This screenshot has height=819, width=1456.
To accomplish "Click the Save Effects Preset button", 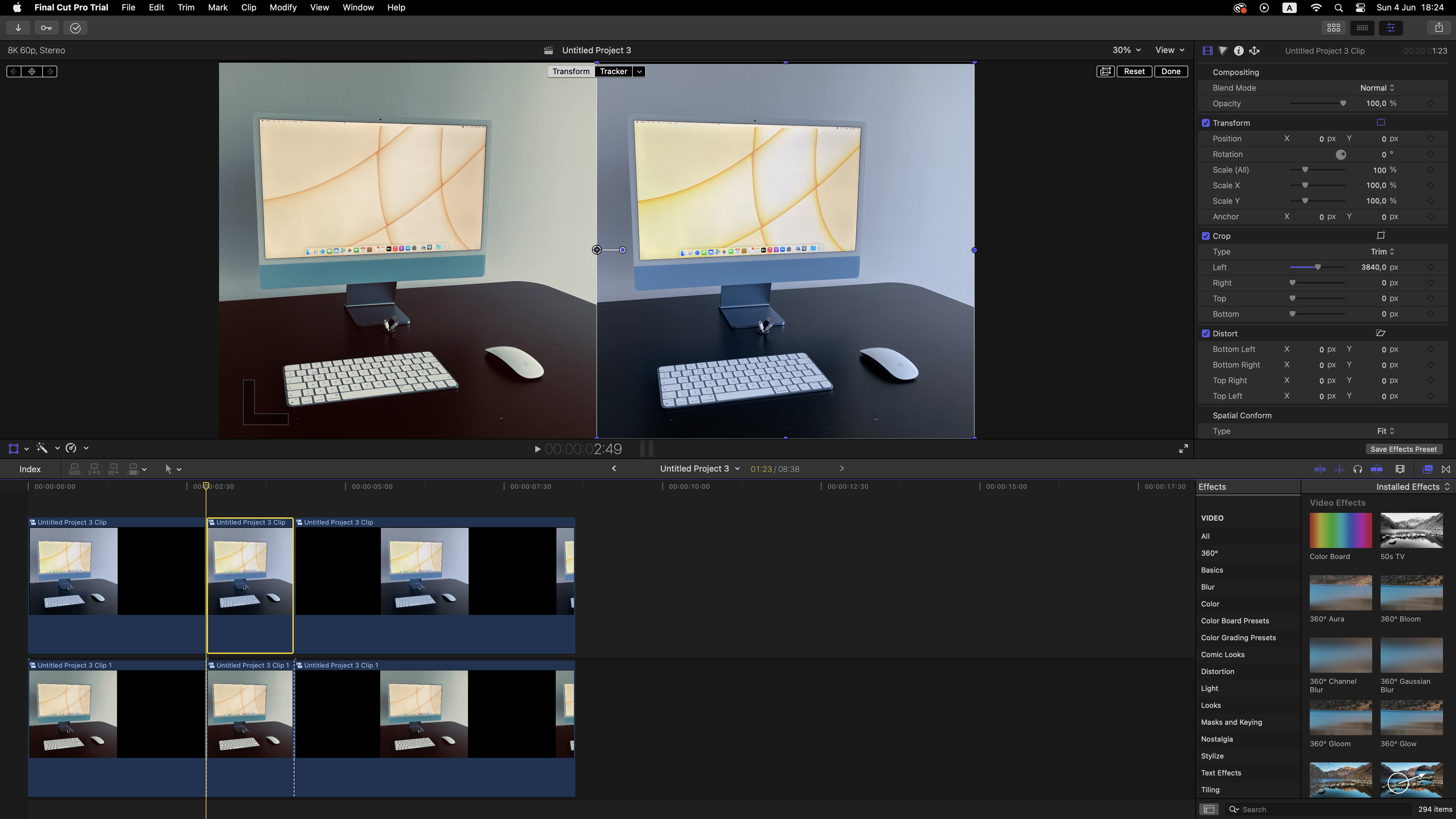I will (1403, 449).
